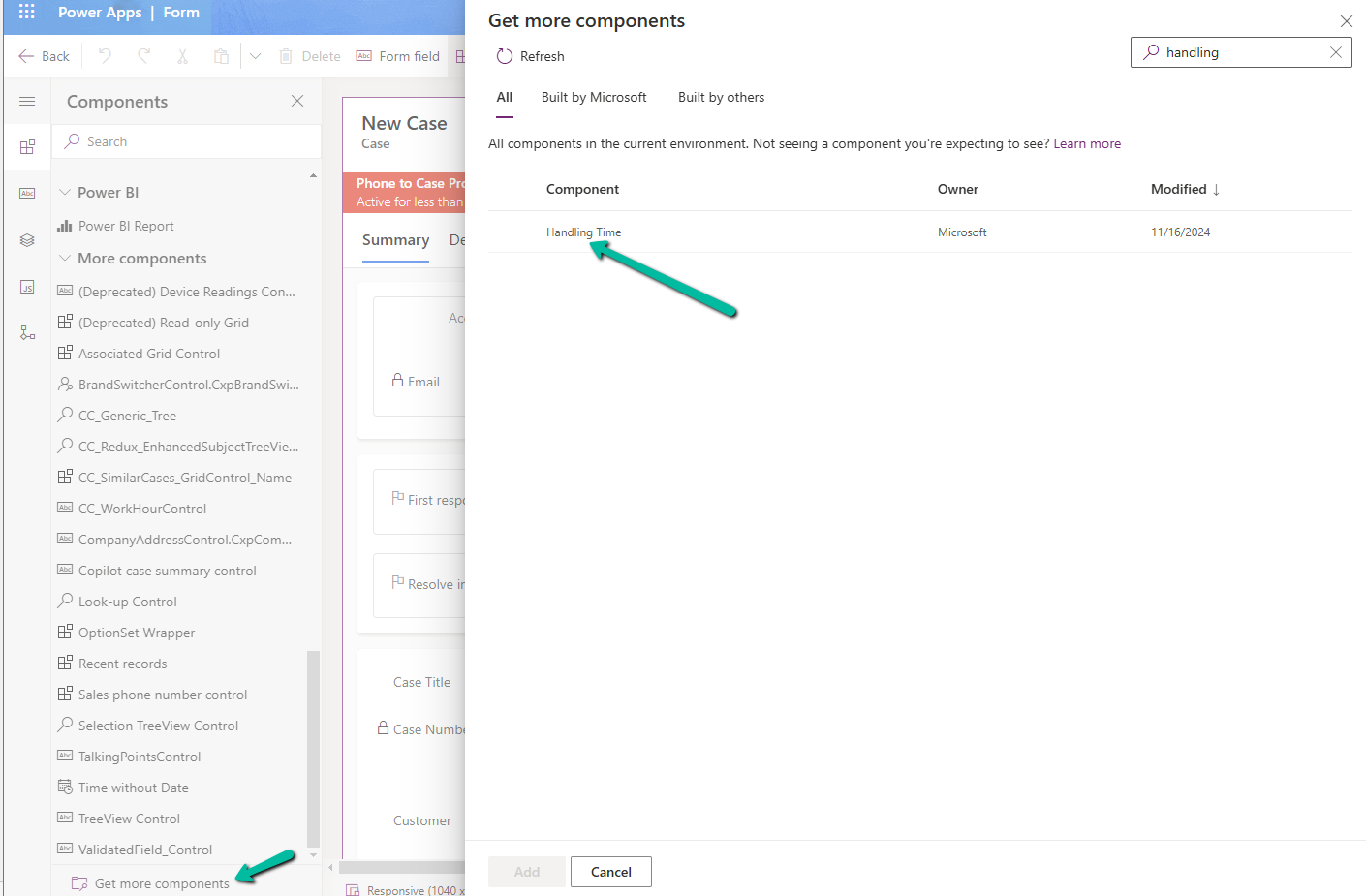
Task: Open the paste options dropdown arrow
Action: pos(255,56)
